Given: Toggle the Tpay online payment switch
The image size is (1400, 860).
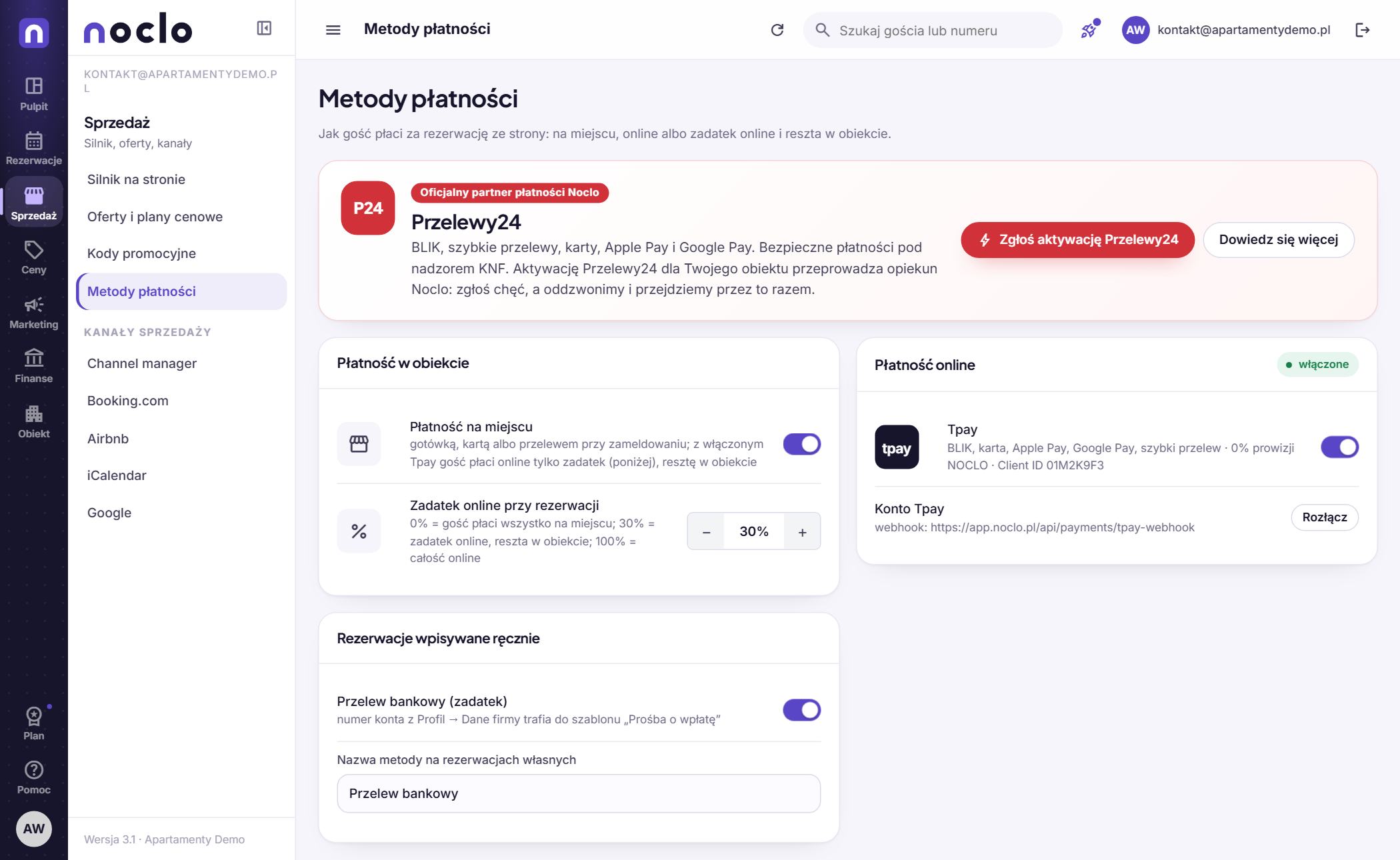Looking at the screenshot, I should (1339, 447).
